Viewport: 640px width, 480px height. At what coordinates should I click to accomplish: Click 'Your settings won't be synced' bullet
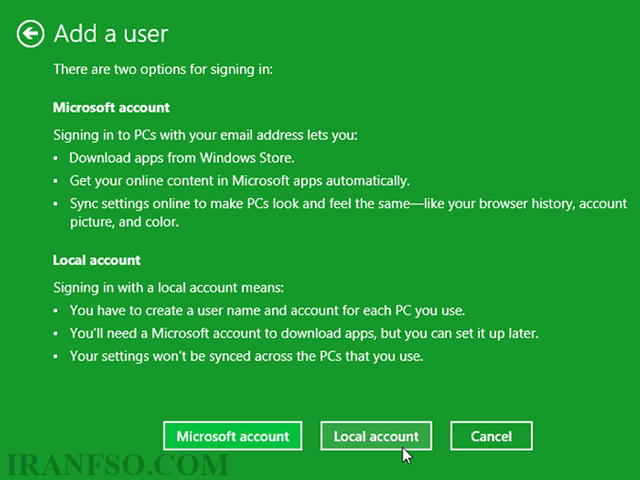tap(247, 356)
